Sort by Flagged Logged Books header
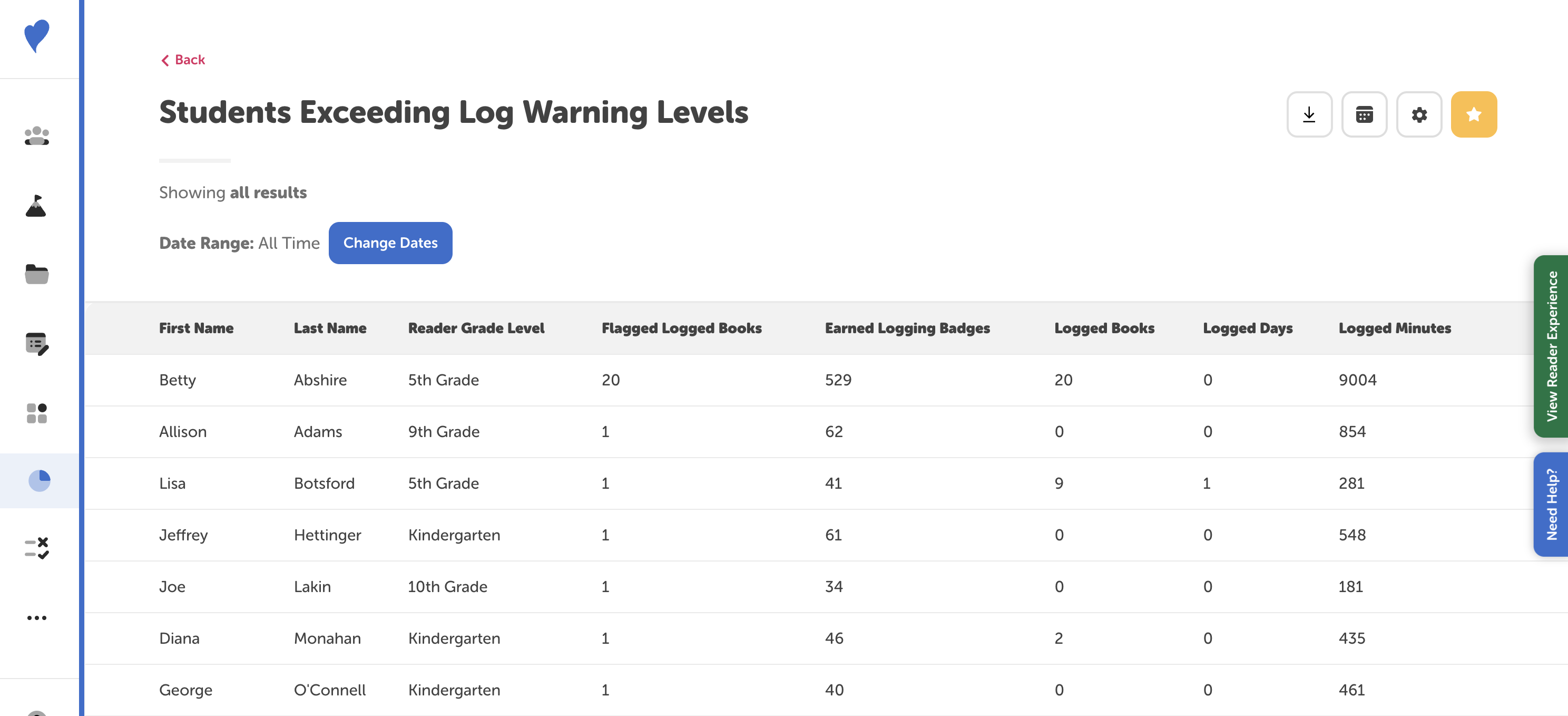 (681, 328)
